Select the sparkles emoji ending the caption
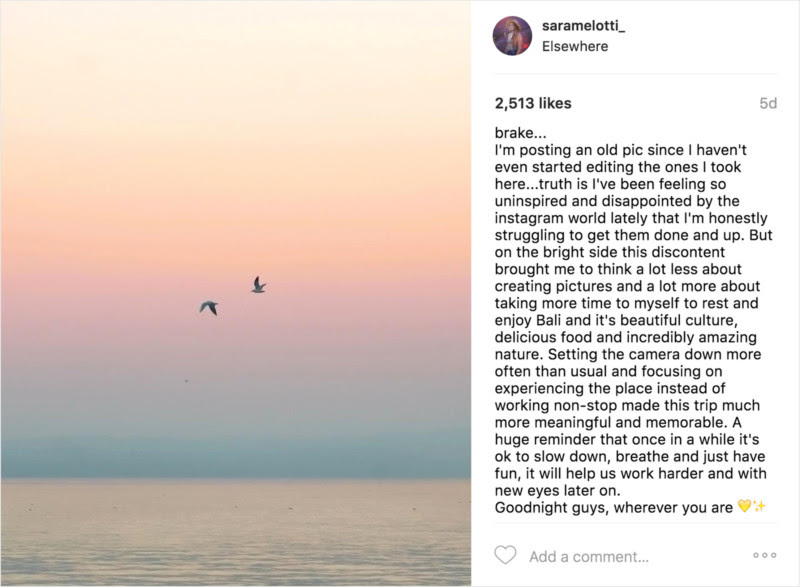 (x=760, y=506)
